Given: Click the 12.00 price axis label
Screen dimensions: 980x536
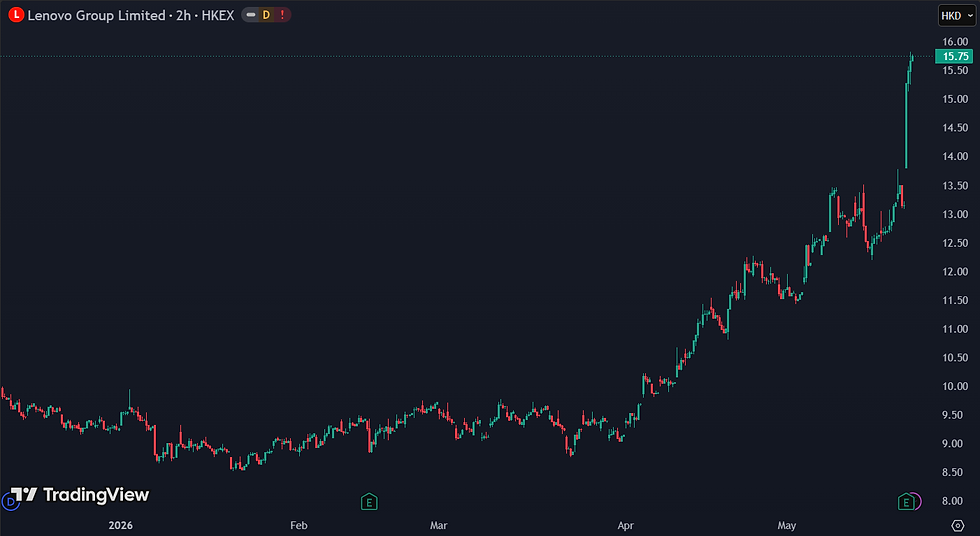Looking at the screenshot, I should point(955,272).
